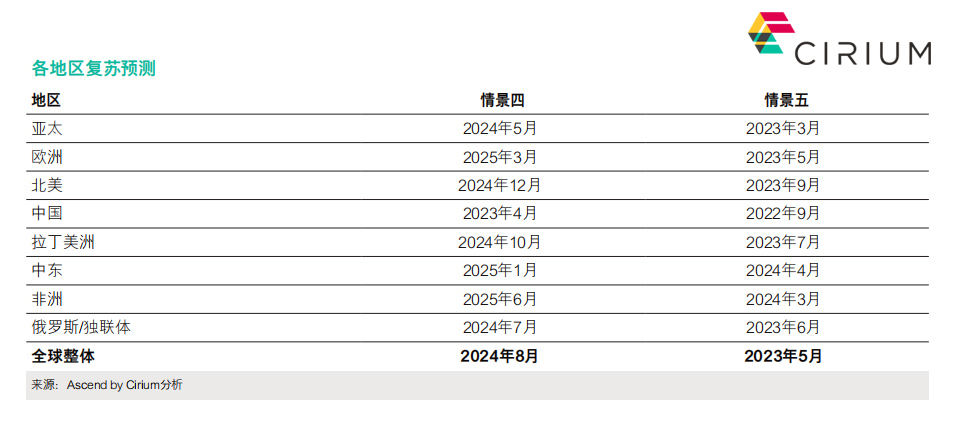Click the 中东 region cell

[x=47, y=271]
